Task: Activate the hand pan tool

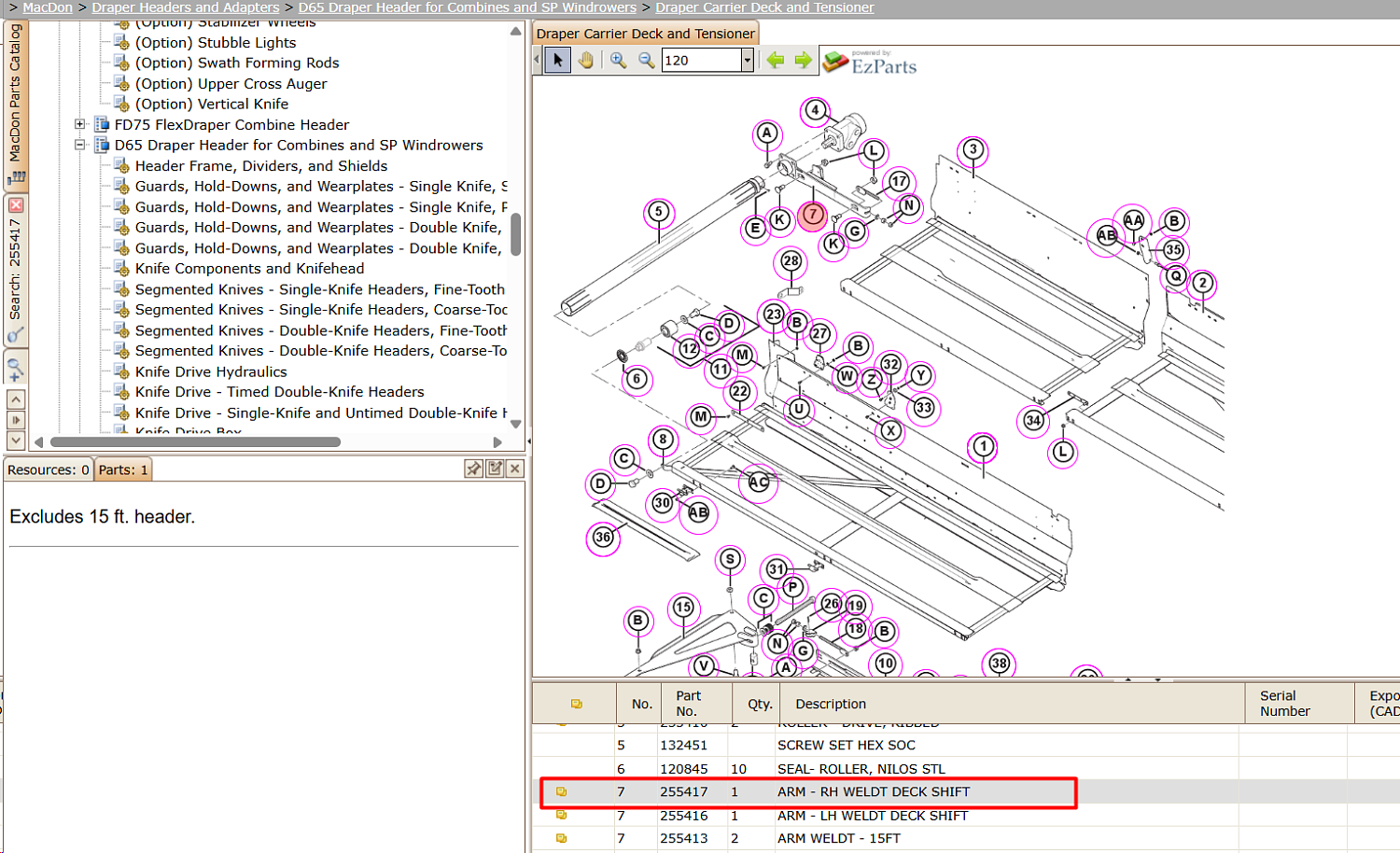Action: click(x=586, y=61)
